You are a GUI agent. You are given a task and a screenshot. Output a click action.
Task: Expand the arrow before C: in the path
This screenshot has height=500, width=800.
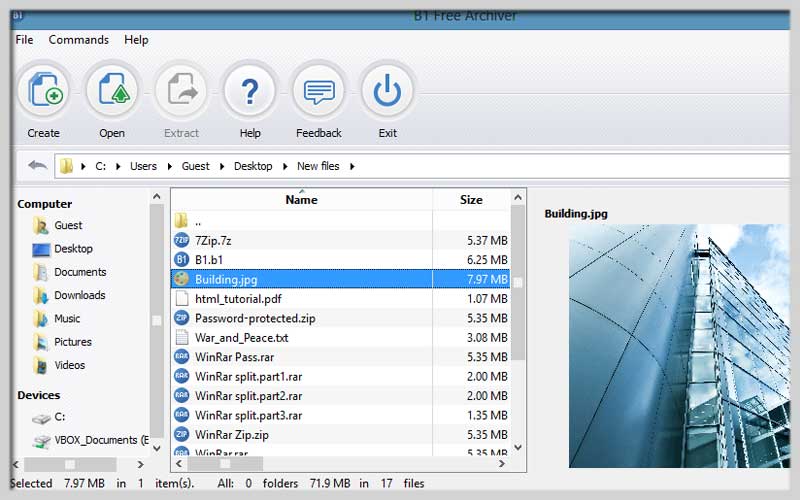point(83,166)
